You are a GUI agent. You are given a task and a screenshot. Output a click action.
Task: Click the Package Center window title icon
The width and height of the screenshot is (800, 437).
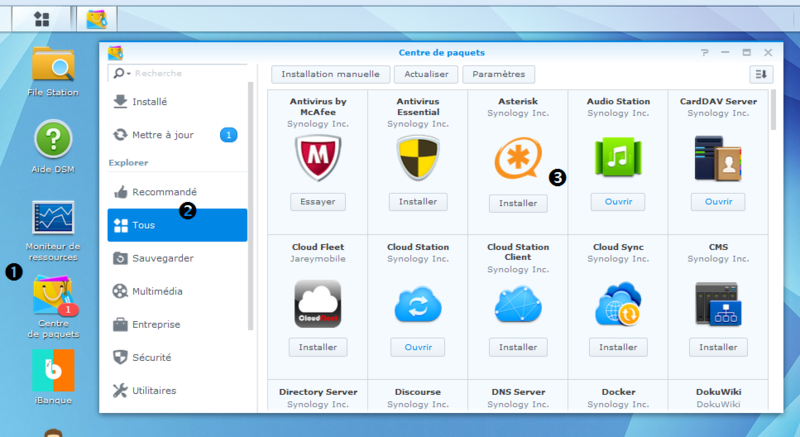click(115, 53)
